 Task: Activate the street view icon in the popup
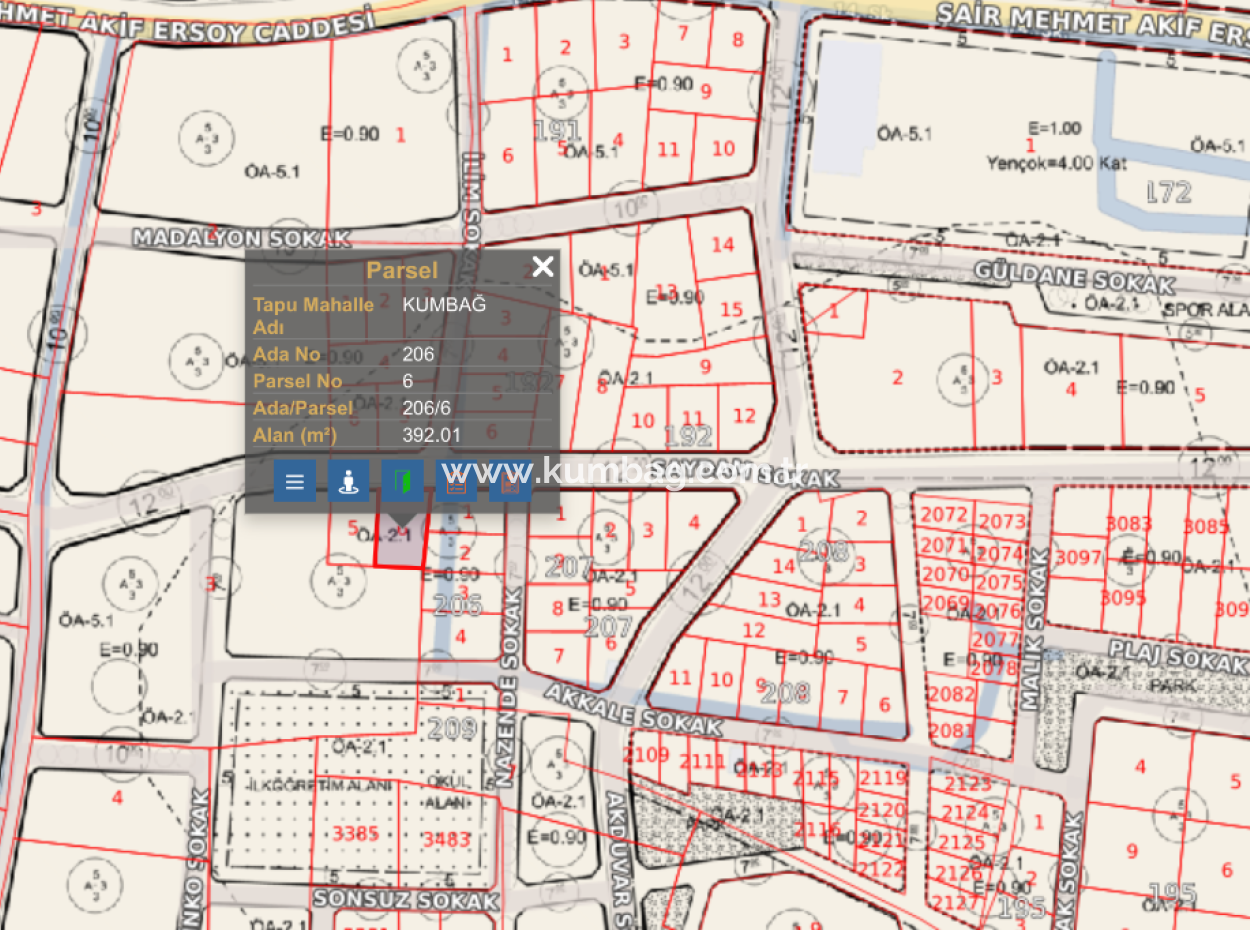click(348, 481)
